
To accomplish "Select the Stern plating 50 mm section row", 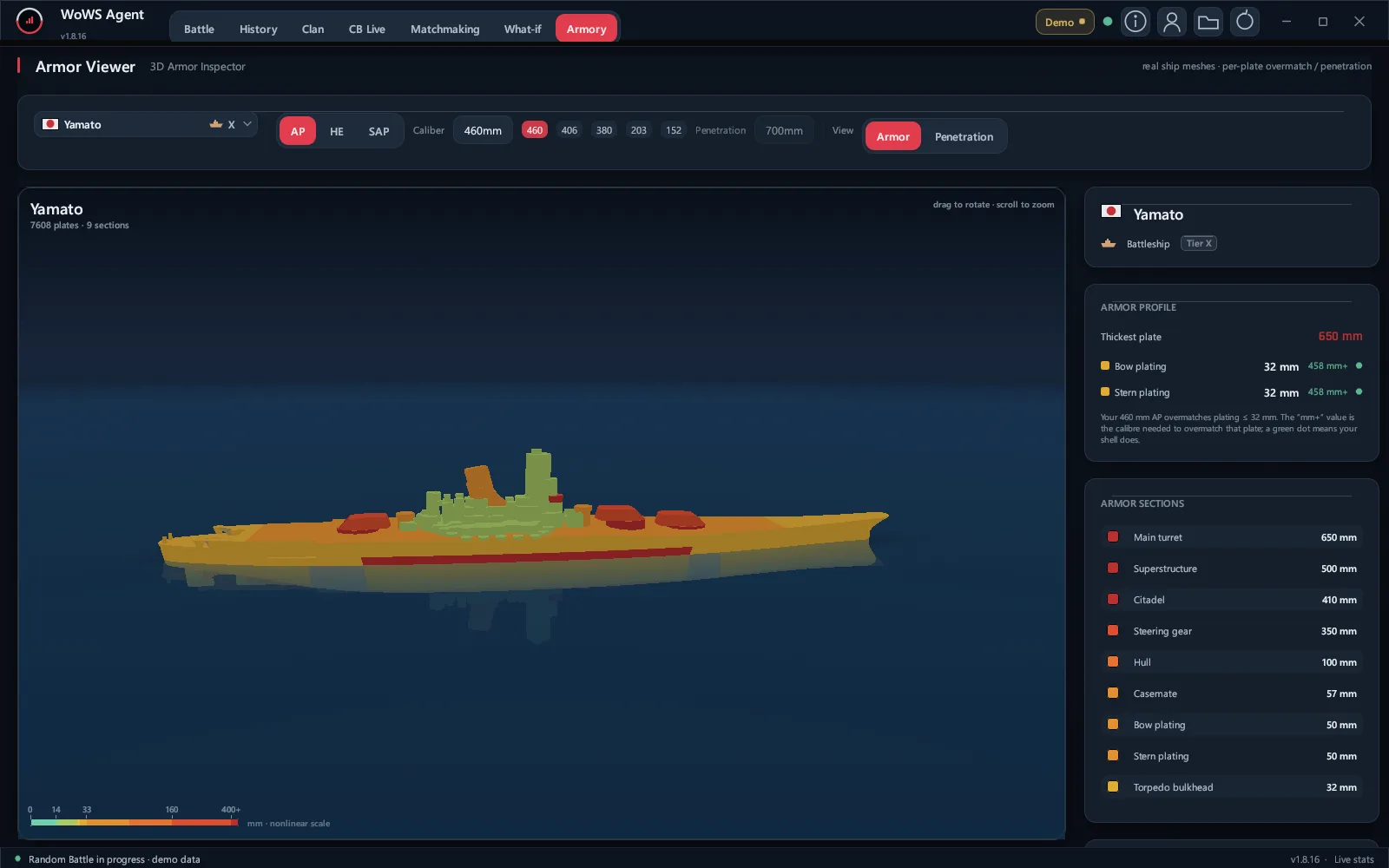I will pyautogui.click(x=1231, y=756).
